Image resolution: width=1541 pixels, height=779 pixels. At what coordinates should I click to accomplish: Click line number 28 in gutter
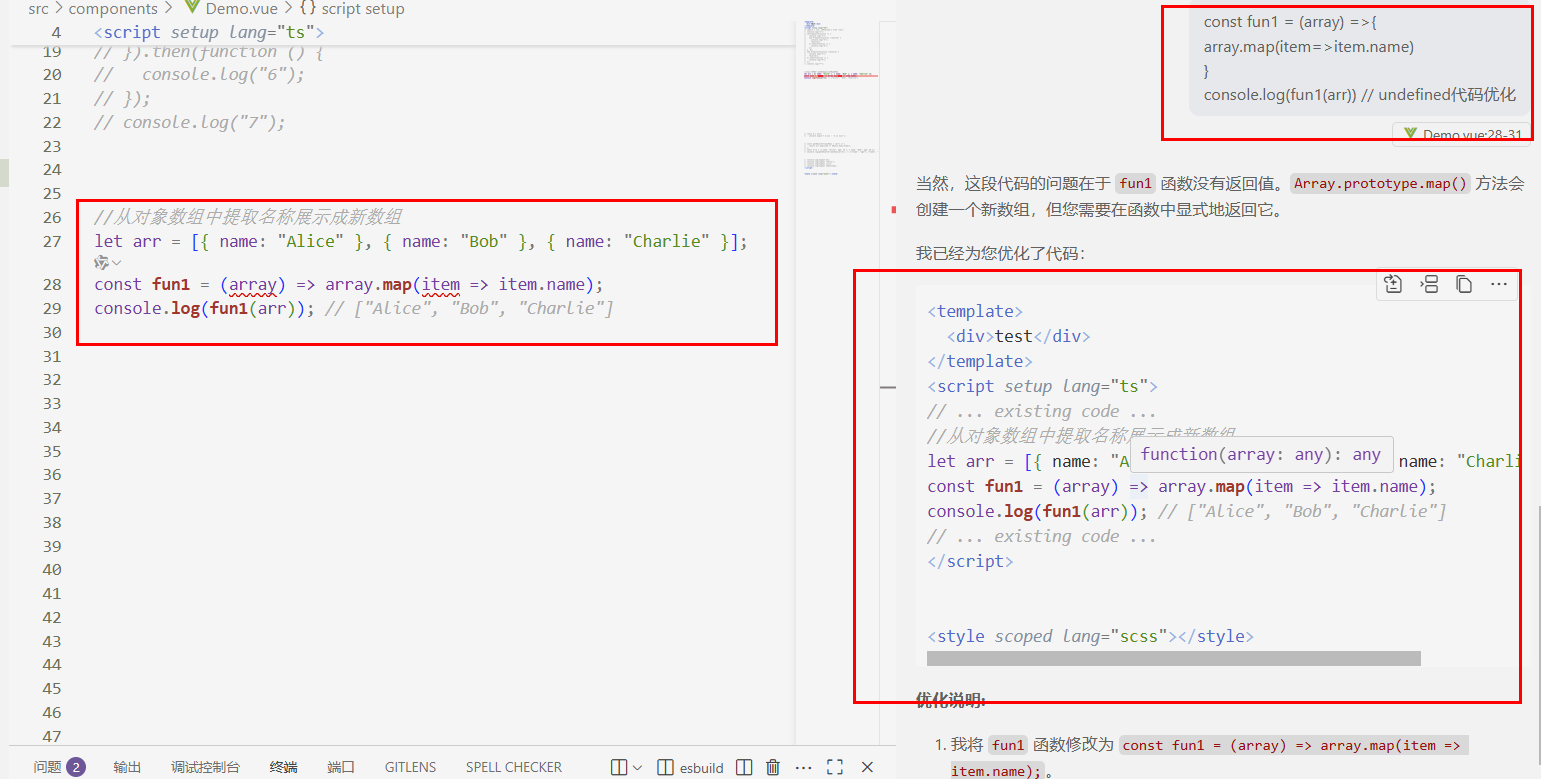coord(52,284)
